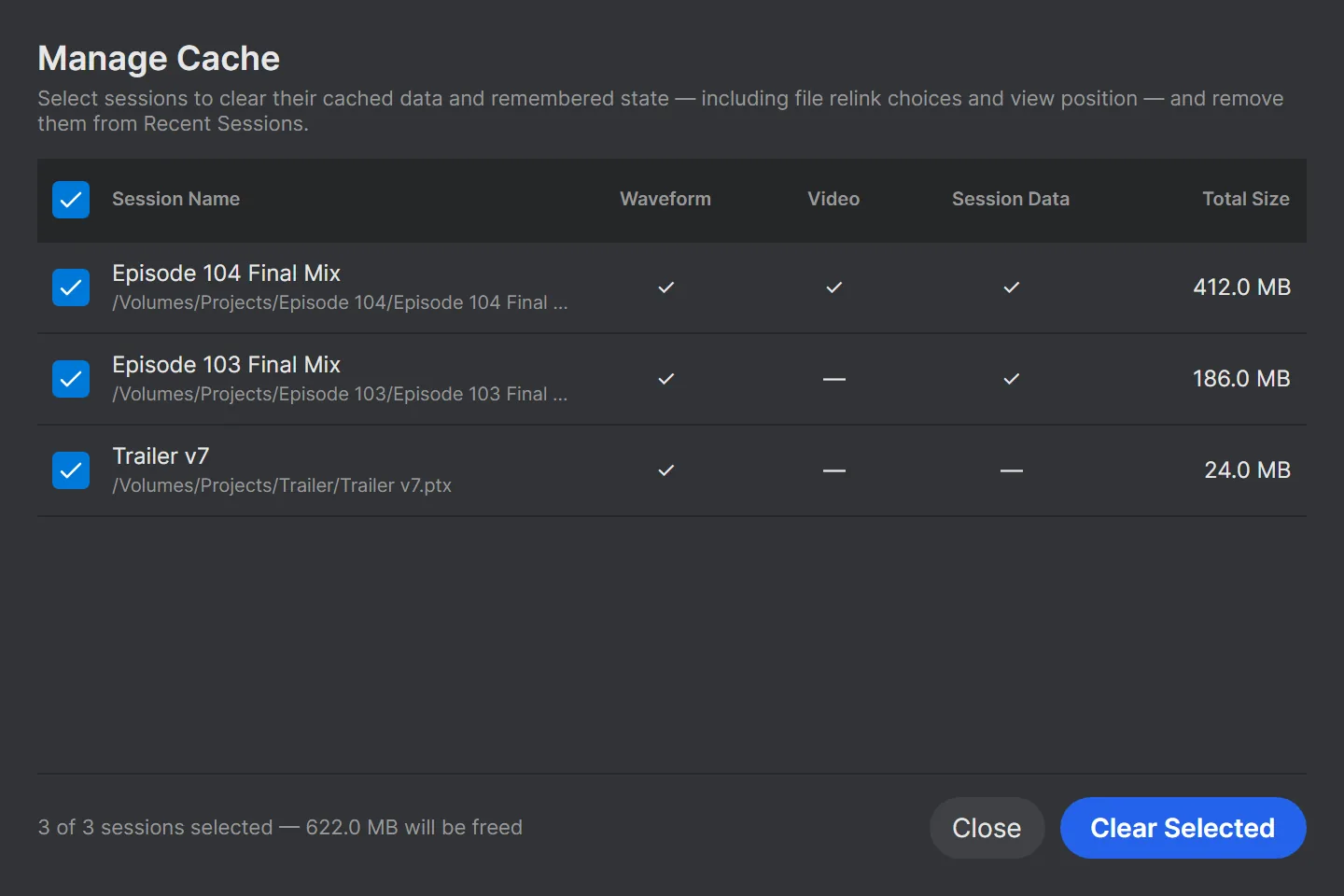Click the Trailer v7.ptx file path
The height and width of the screenshot is (896, 1344).
282,485
